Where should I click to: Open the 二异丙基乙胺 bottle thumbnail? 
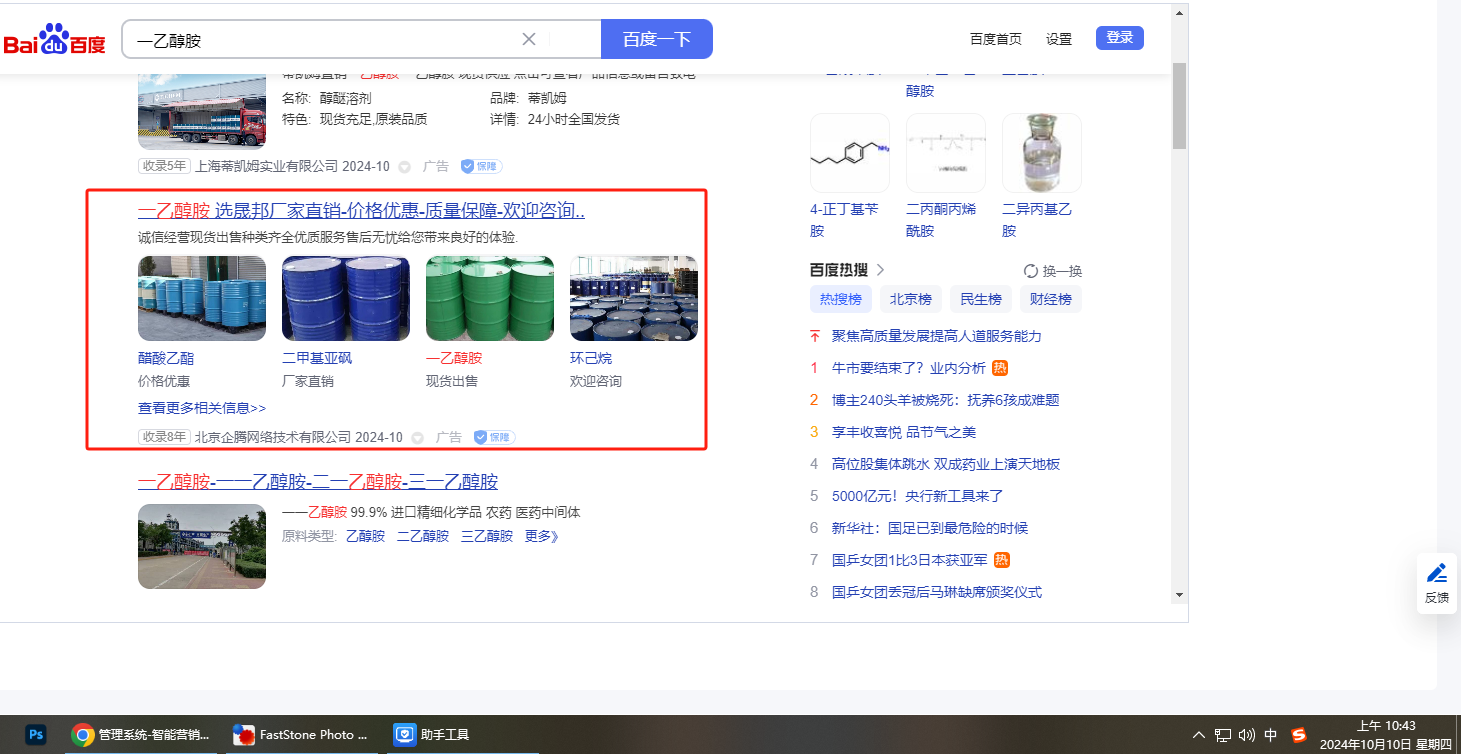tap(1042, 153)
